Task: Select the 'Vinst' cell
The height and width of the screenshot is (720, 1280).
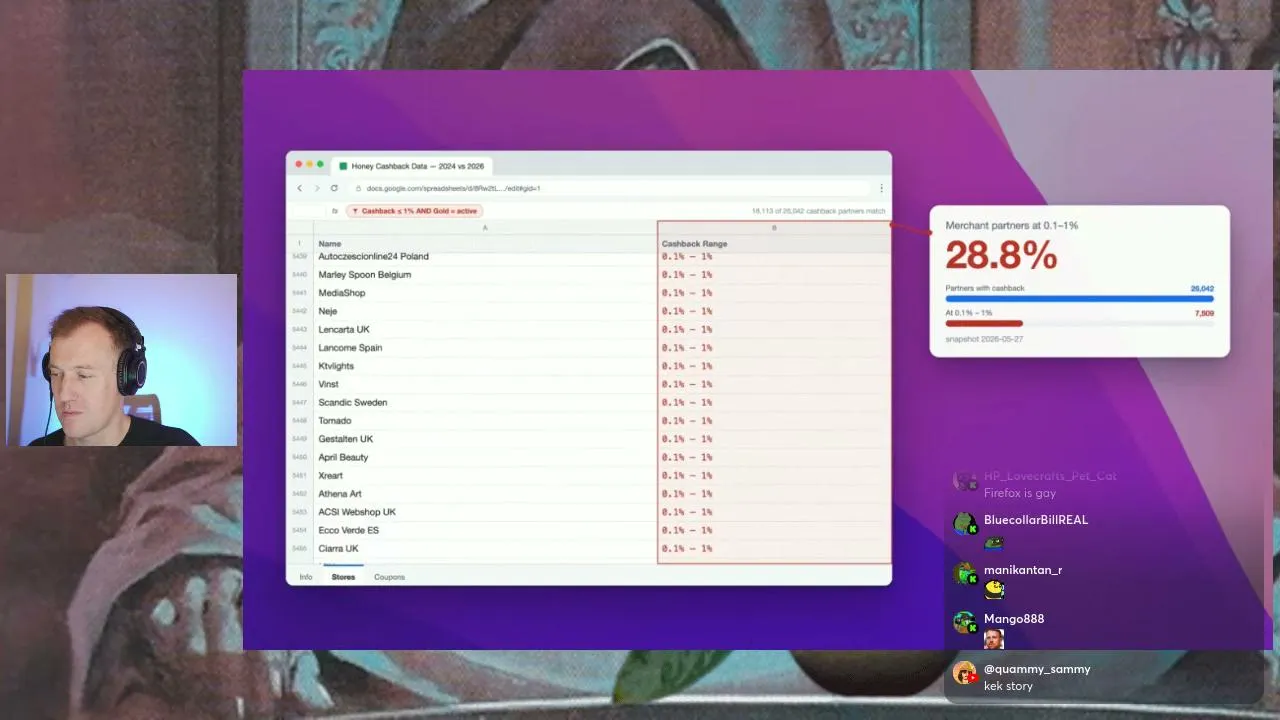Action: [x=485, y=384]
